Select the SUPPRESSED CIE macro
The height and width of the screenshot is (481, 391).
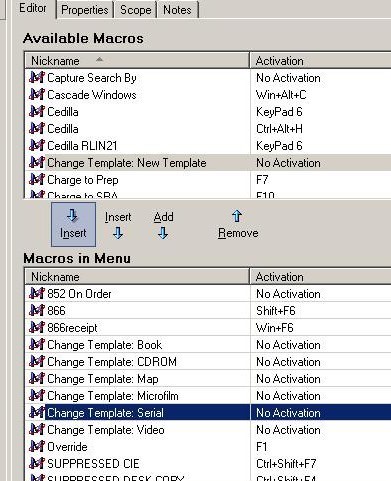coord(93,464)
